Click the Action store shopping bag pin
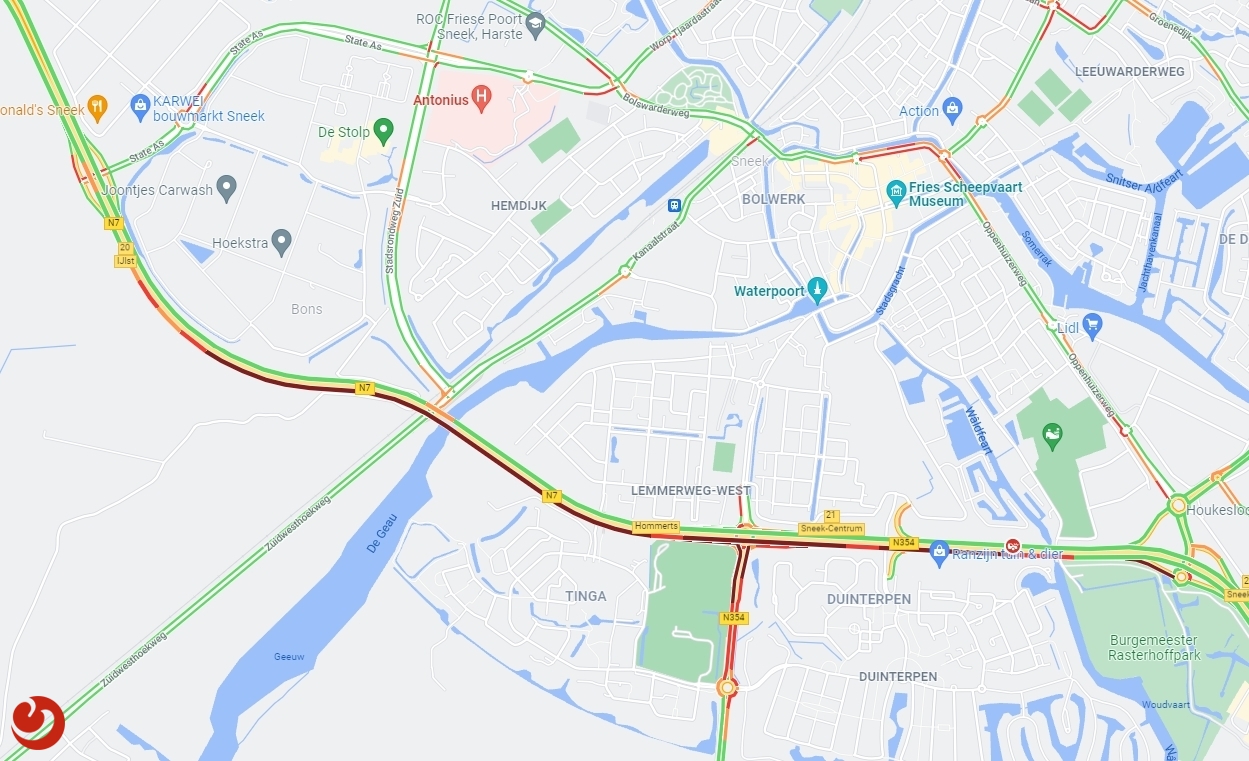 pos(952,108)
